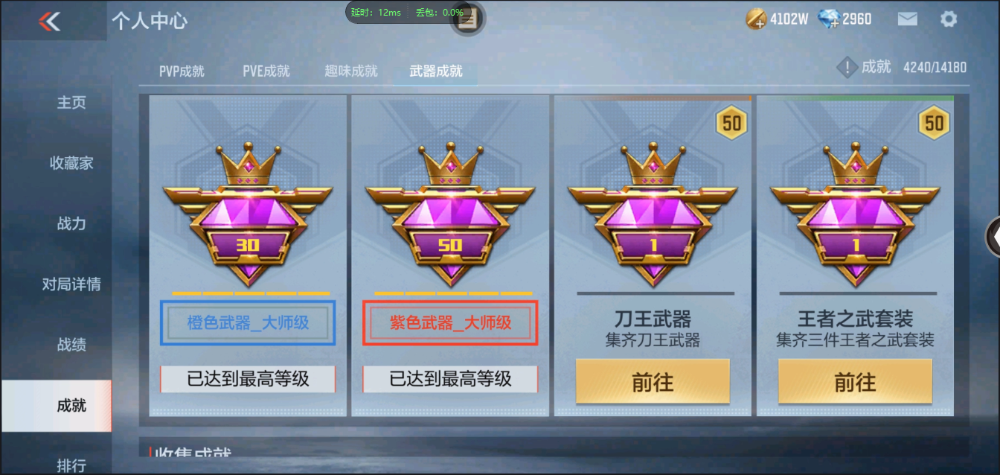Screen dimensions: 1000x475
Task: Click the achievement exclamation info icon
Action: tap(846, 67)
